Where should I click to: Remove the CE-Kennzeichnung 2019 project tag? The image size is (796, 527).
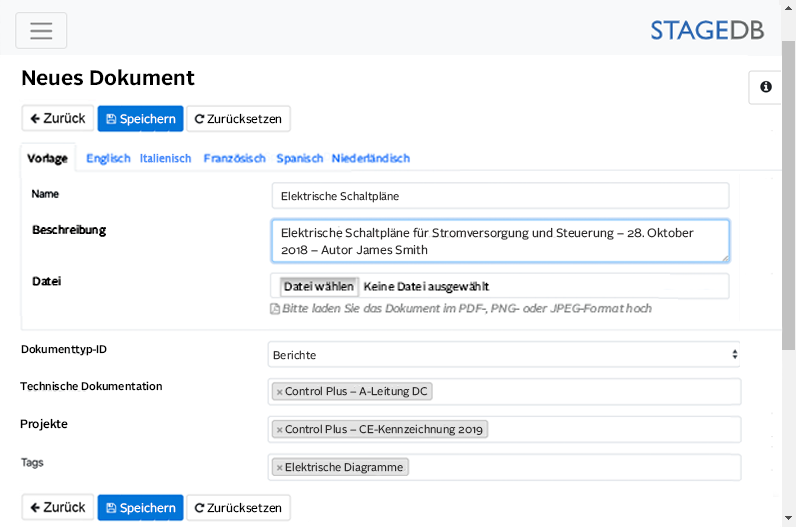pos(279,430)
